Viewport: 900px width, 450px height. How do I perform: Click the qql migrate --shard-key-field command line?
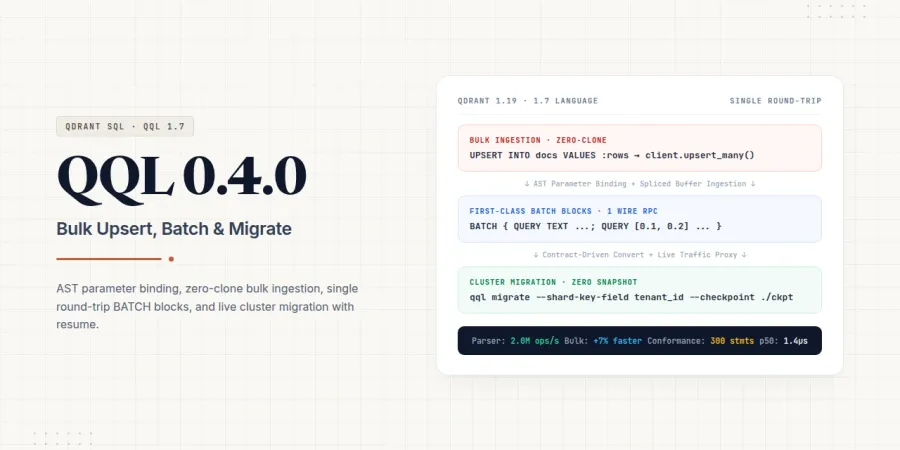pos(631,297)
